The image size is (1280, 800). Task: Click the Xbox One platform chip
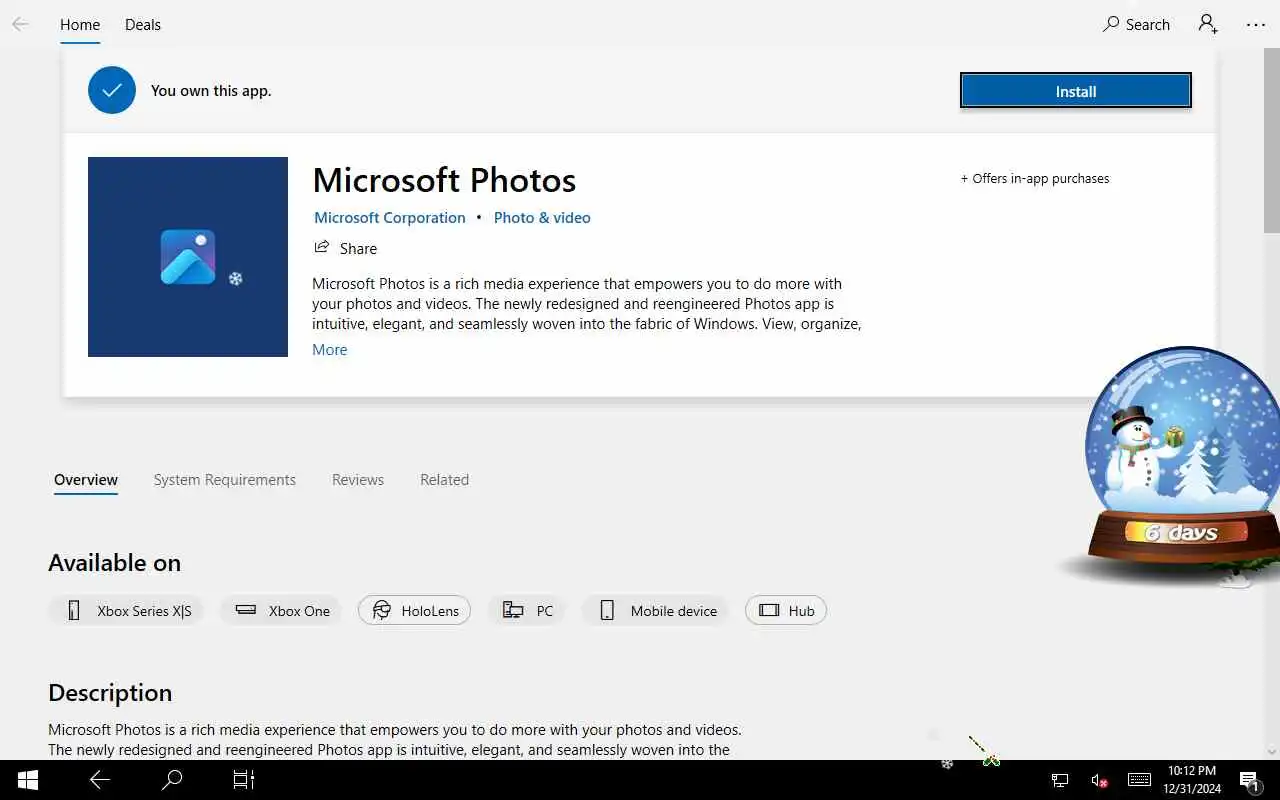[x=281, y=611]
